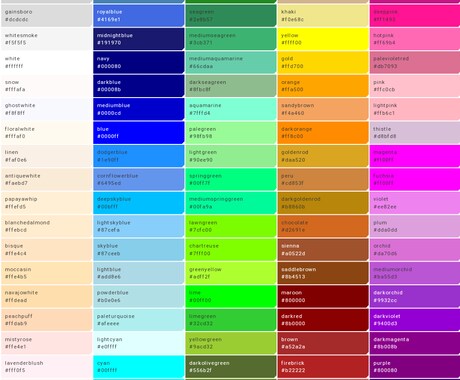Select the purple #800080 swatch
This screenshot has height=380, width=460.
415,367
